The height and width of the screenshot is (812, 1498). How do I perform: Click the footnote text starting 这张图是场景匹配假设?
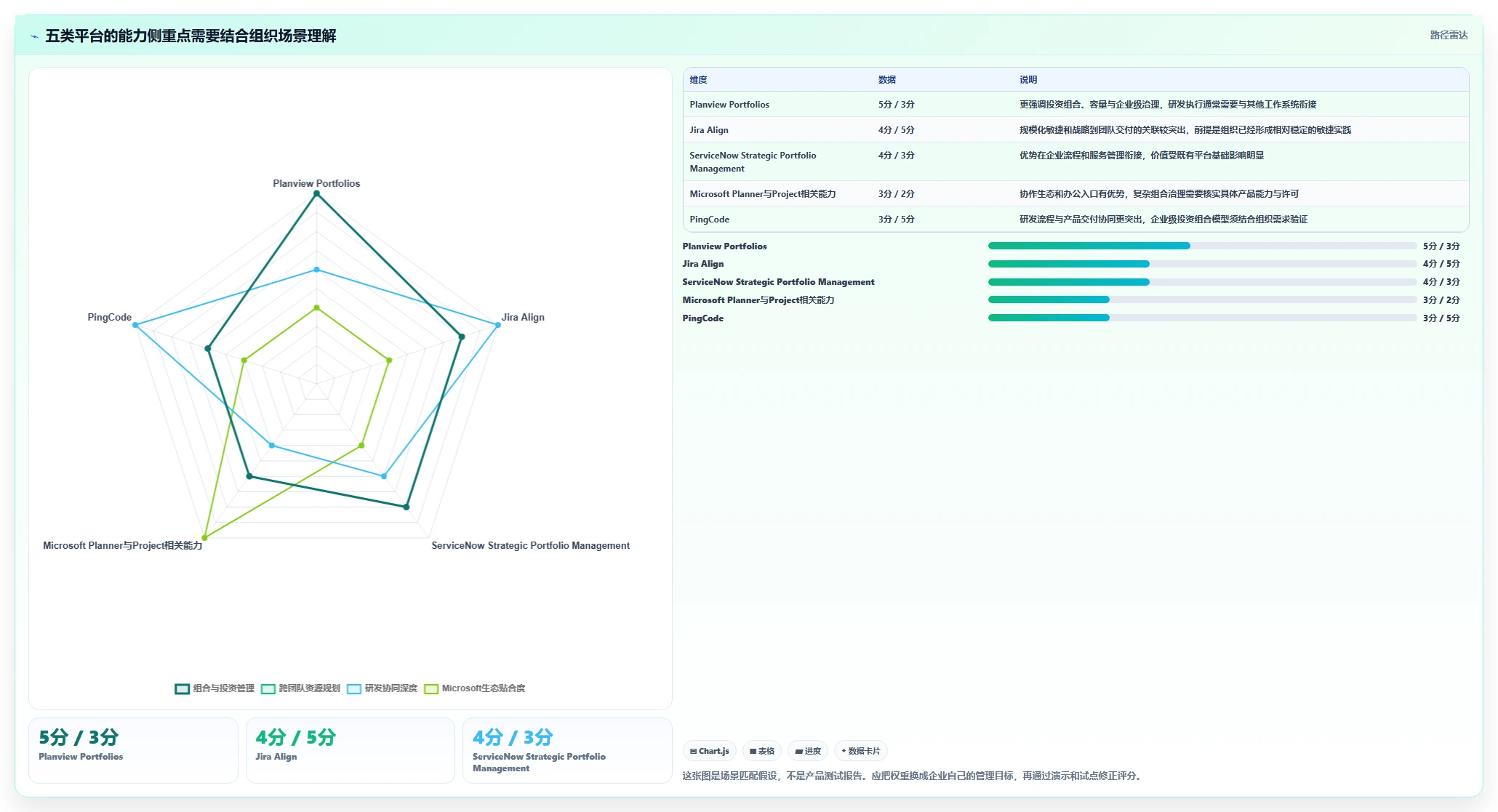pyautogui.click(x=913, y=776)
